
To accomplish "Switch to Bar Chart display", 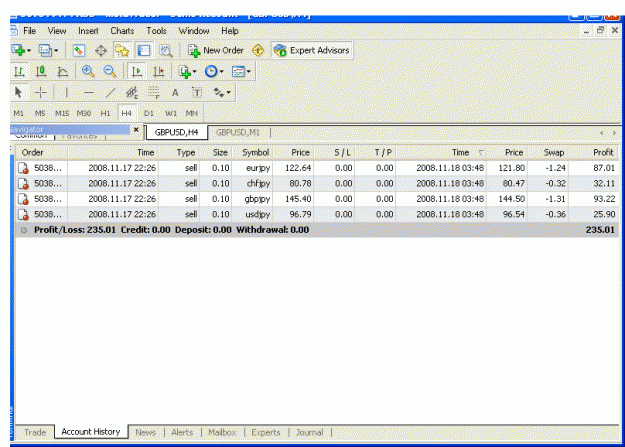I will pos(19,72).
